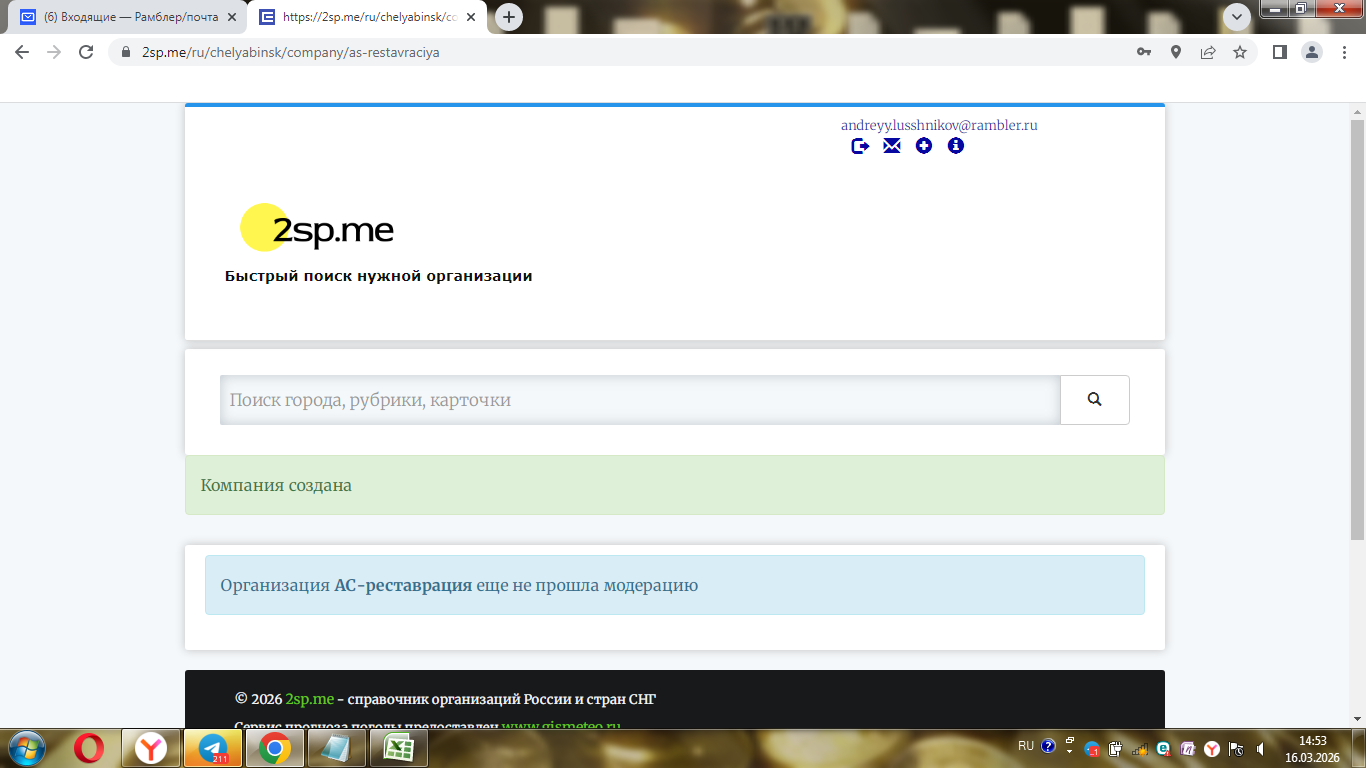1366x768 pixels.
Task: Bookmark this page with the star icon
Action: (1240, 52)
